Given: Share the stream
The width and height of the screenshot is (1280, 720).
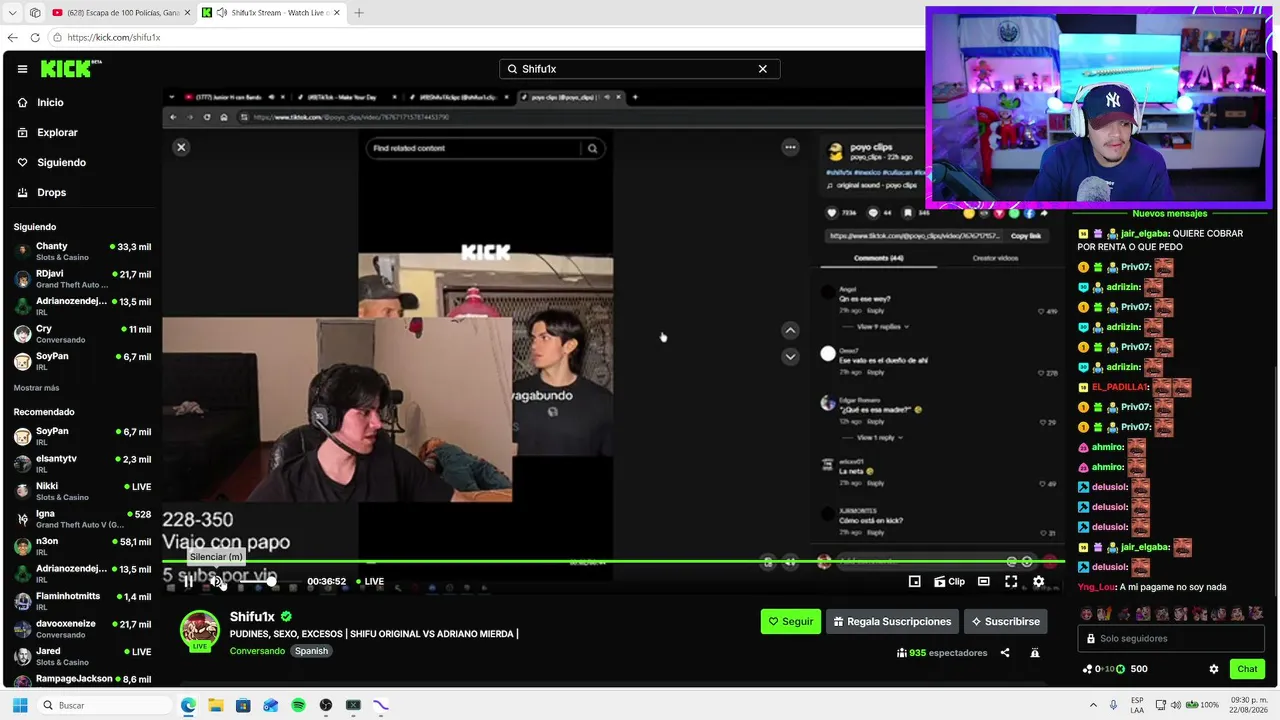Looking at the screenshot, I should (1005, 653).
